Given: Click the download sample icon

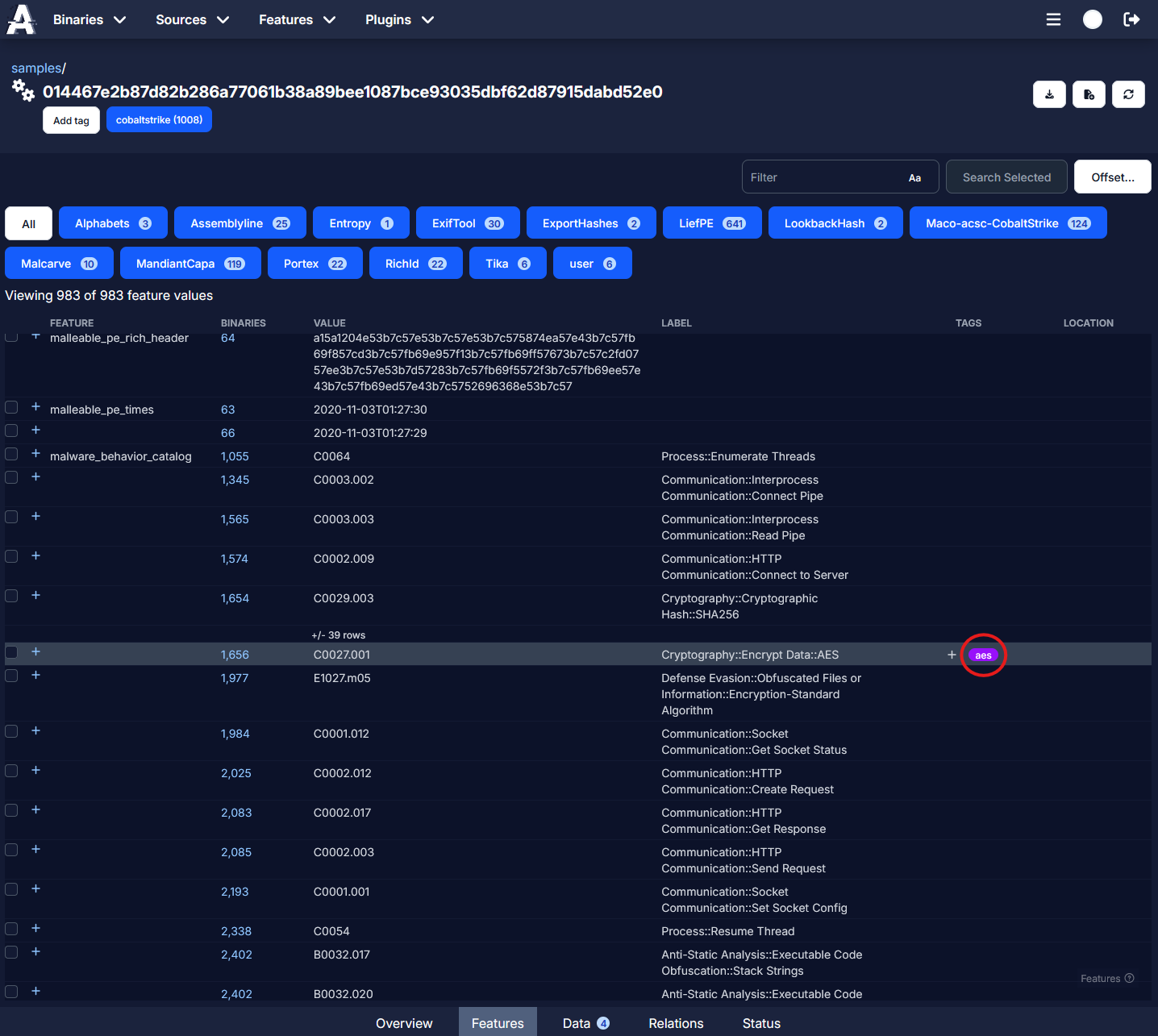Looking at the screenshot, I should pyautogui.click(x=1049, y=94).
